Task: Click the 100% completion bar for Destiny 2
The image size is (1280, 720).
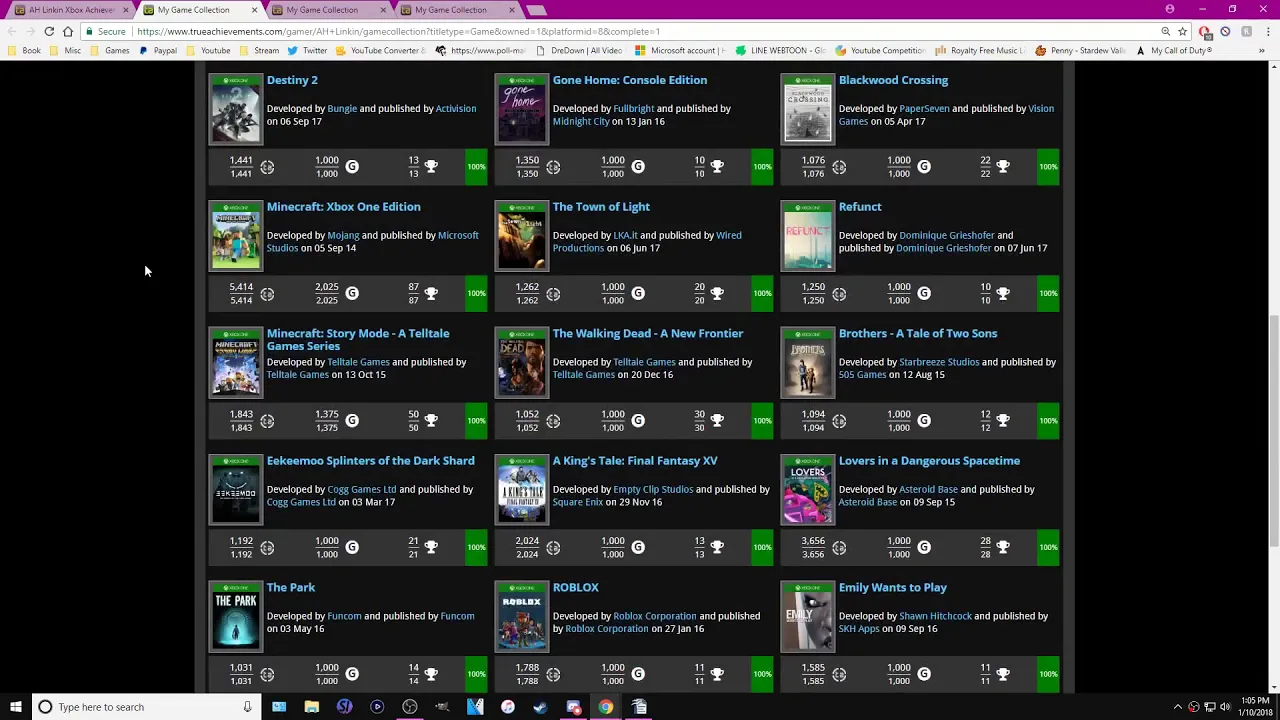Action: coord(476,167)
